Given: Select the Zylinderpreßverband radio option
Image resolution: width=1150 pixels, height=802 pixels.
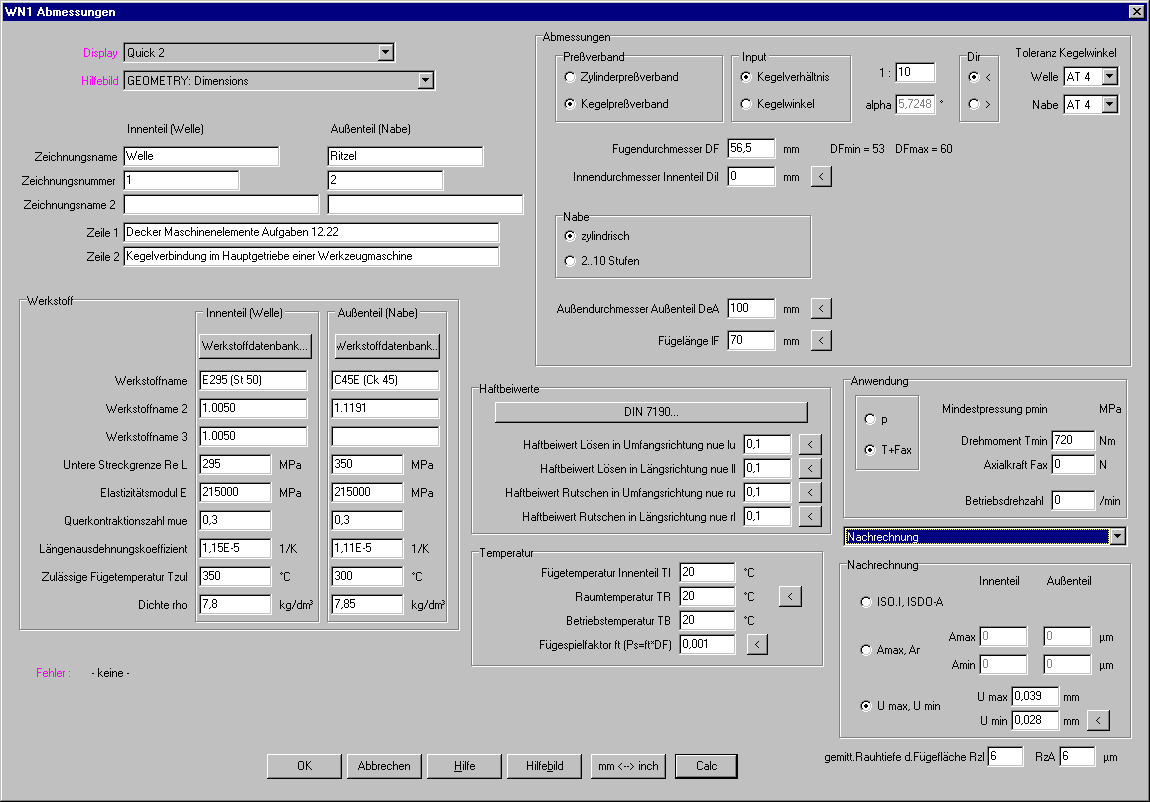Looking at the screenshot, I should (x=570, y=77).
